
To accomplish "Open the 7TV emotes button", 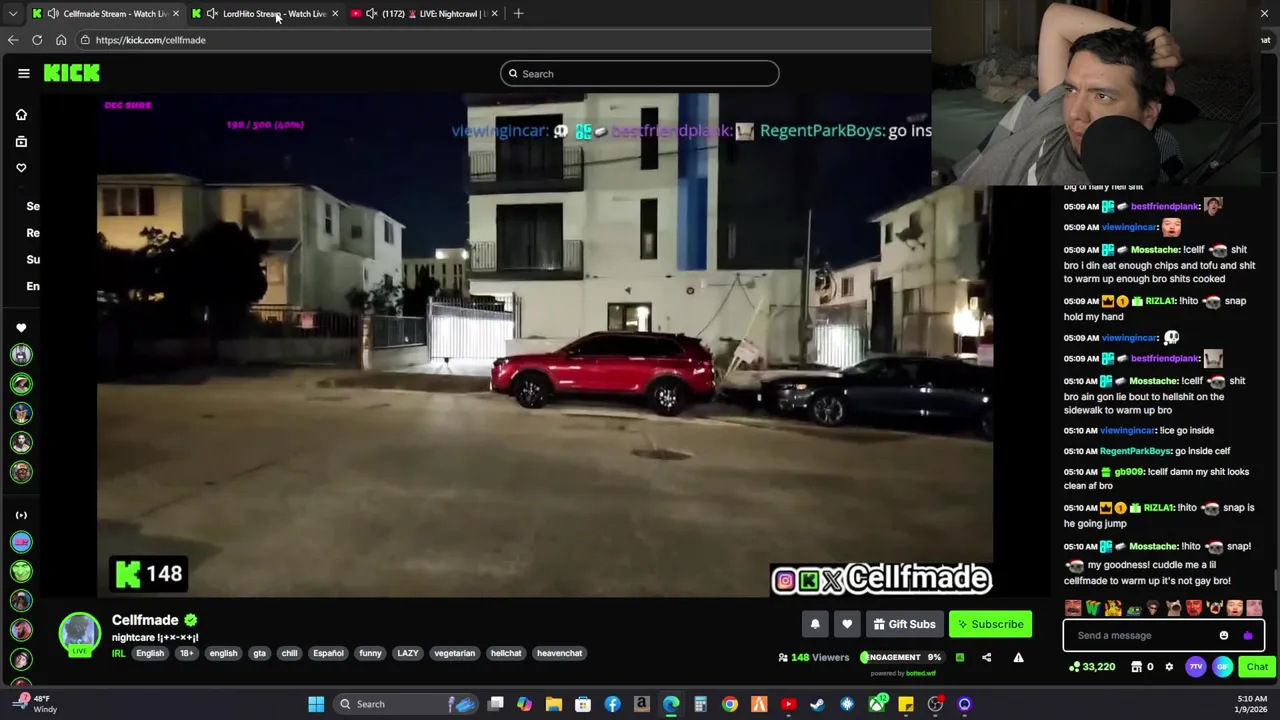I will pos(1196,667).
